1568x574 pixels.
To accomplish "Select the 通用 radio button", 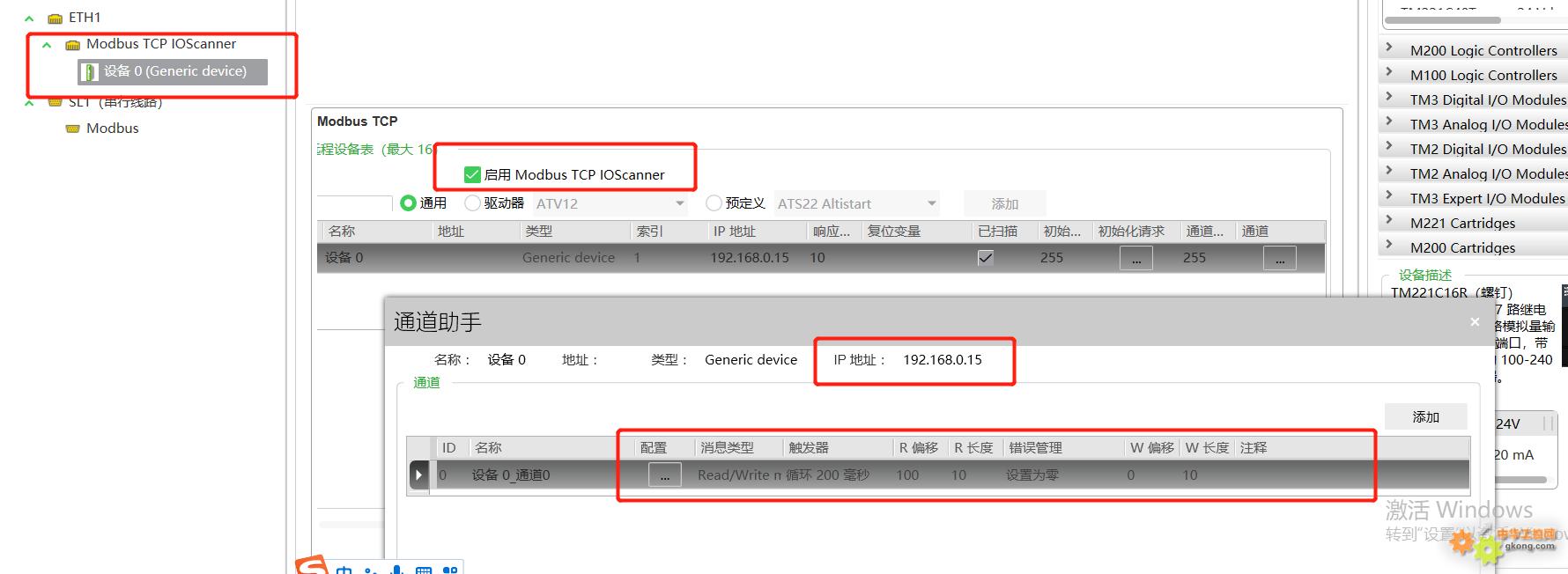I will point(408,203).
